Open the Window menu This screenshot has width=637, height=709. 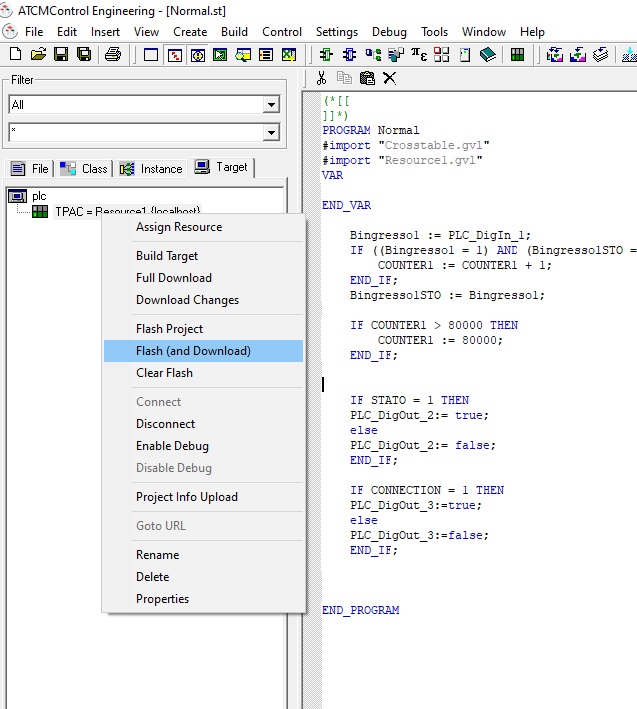(484, 32)
